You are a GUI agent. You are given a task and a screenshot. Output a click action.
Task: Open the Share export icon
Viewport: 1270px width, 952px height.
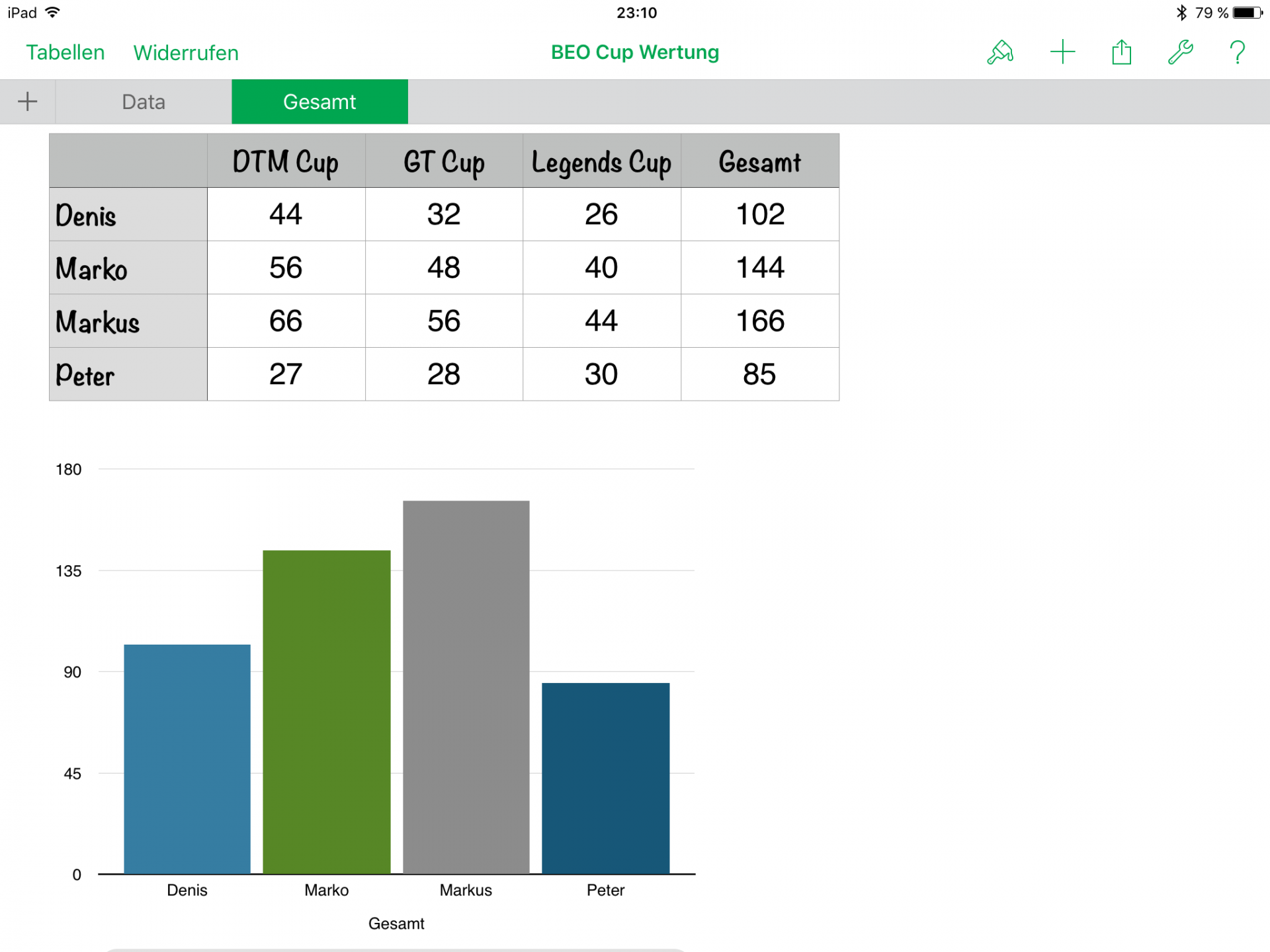(1121, 52)
